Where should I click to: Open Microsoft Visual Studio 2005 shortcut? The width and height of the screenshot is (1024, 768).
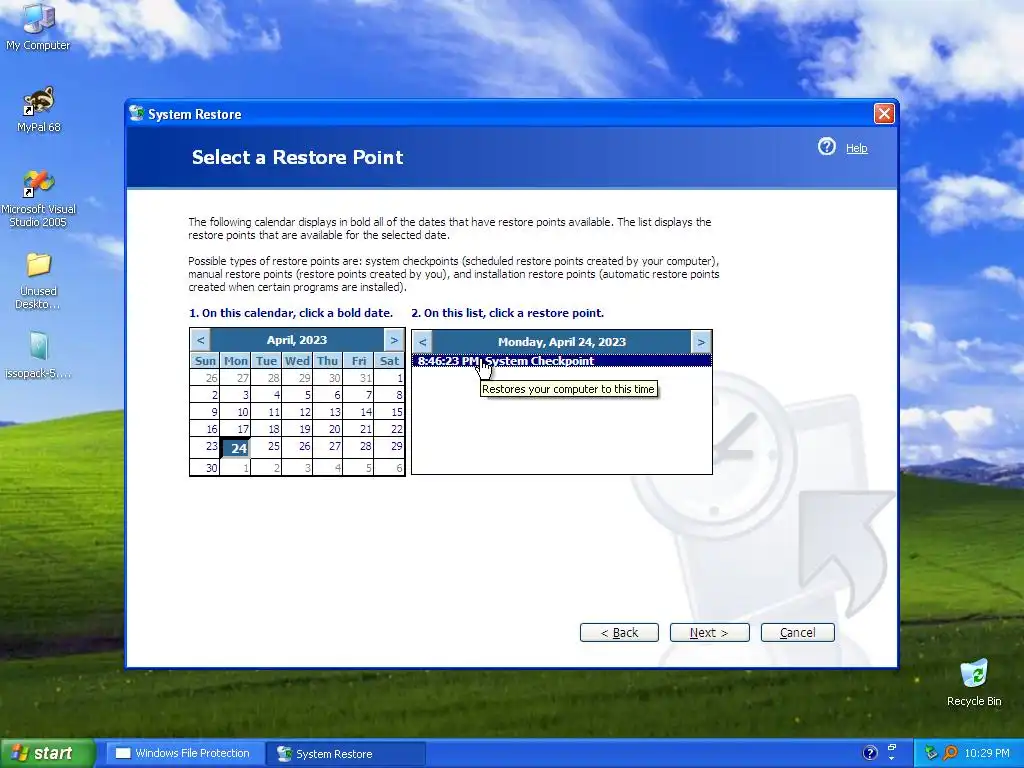pyautogui.click(x=38, y=199)
